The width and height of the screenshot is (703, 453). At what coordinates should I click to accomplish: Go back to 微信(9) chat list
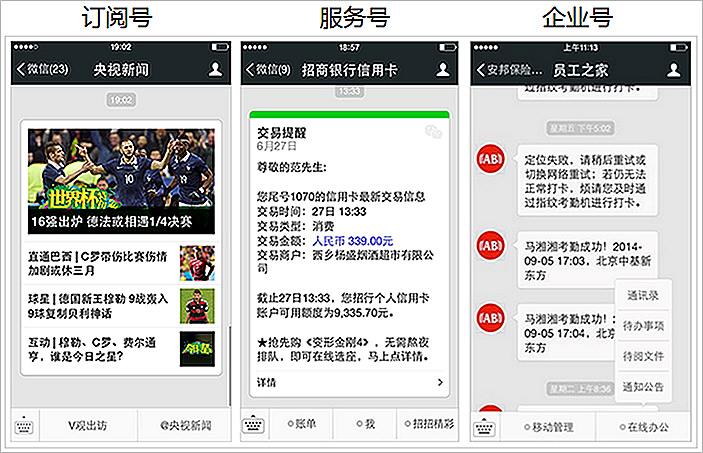268,70
